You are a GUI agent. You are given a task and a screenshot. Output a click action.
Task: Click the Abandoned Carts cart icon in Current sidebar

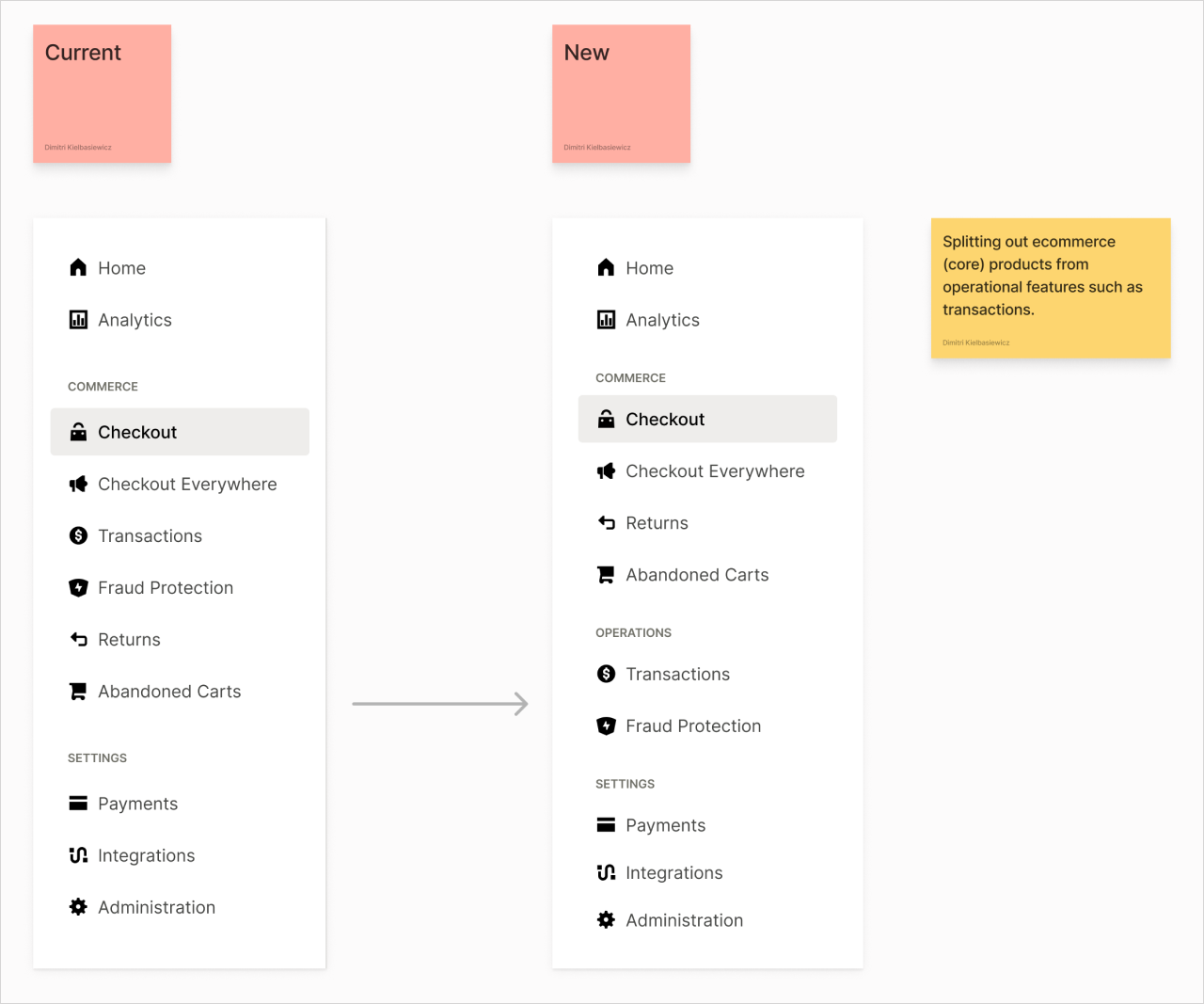point(78,692)
